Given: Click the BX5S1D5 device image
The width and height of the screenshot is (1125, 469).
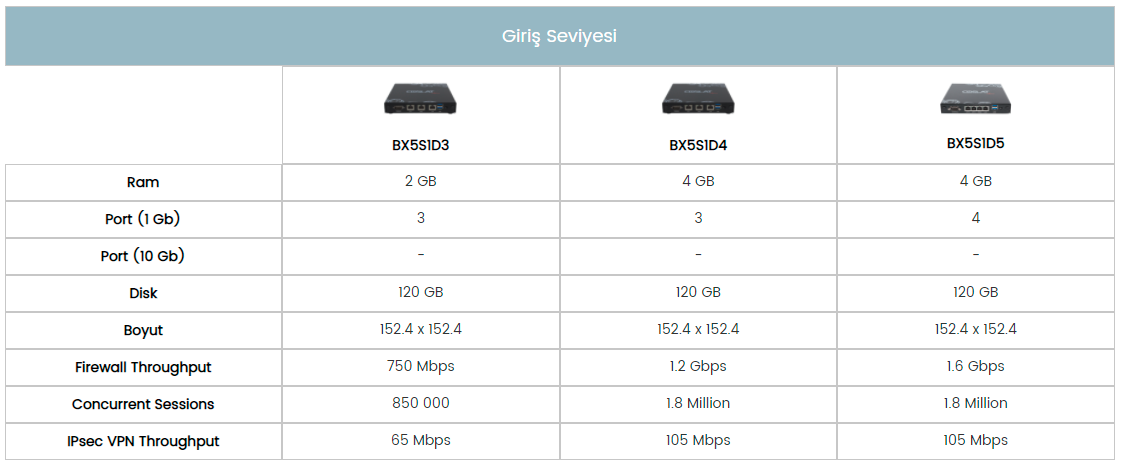Looking at the screenshot, I should (x=975, y=98).
